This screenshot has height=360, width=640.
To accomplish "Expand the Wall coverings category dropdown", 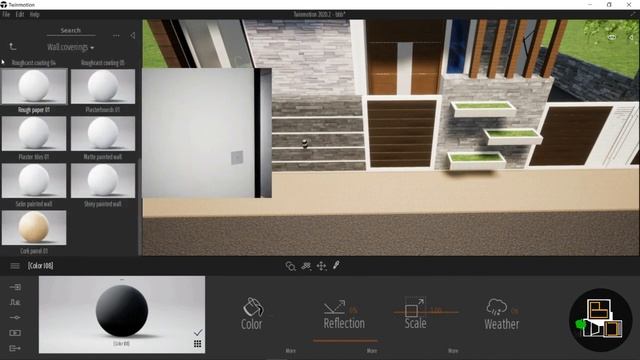I will tap(70, 47).
